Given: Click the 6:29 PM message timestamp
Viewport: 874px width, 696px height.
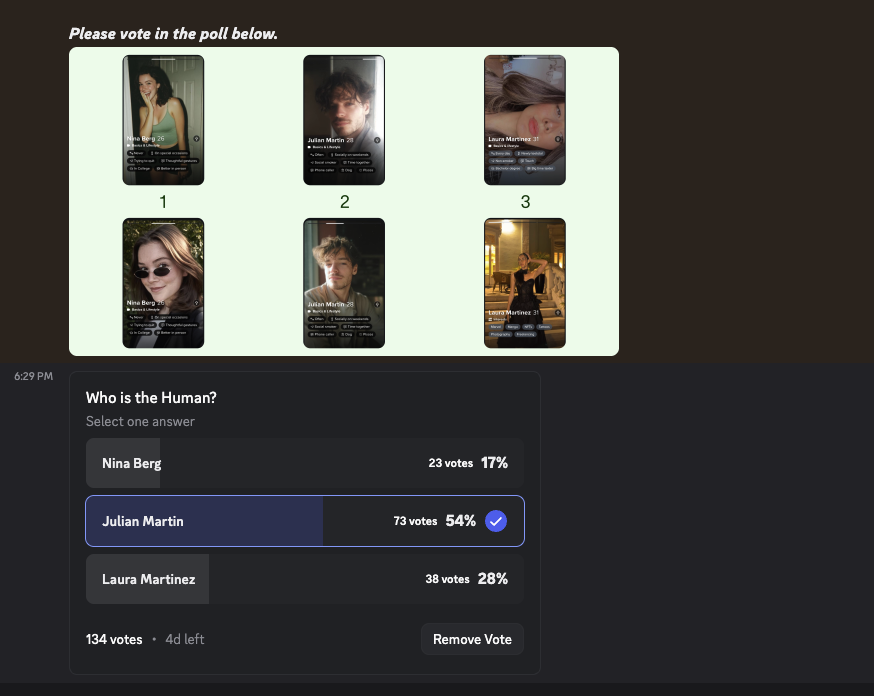Looking at the screenshot, I should click(x=33, y=376).
